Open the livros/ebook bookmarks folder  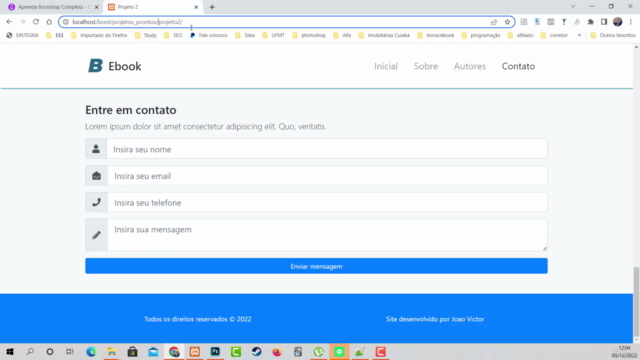coord(436,35)
